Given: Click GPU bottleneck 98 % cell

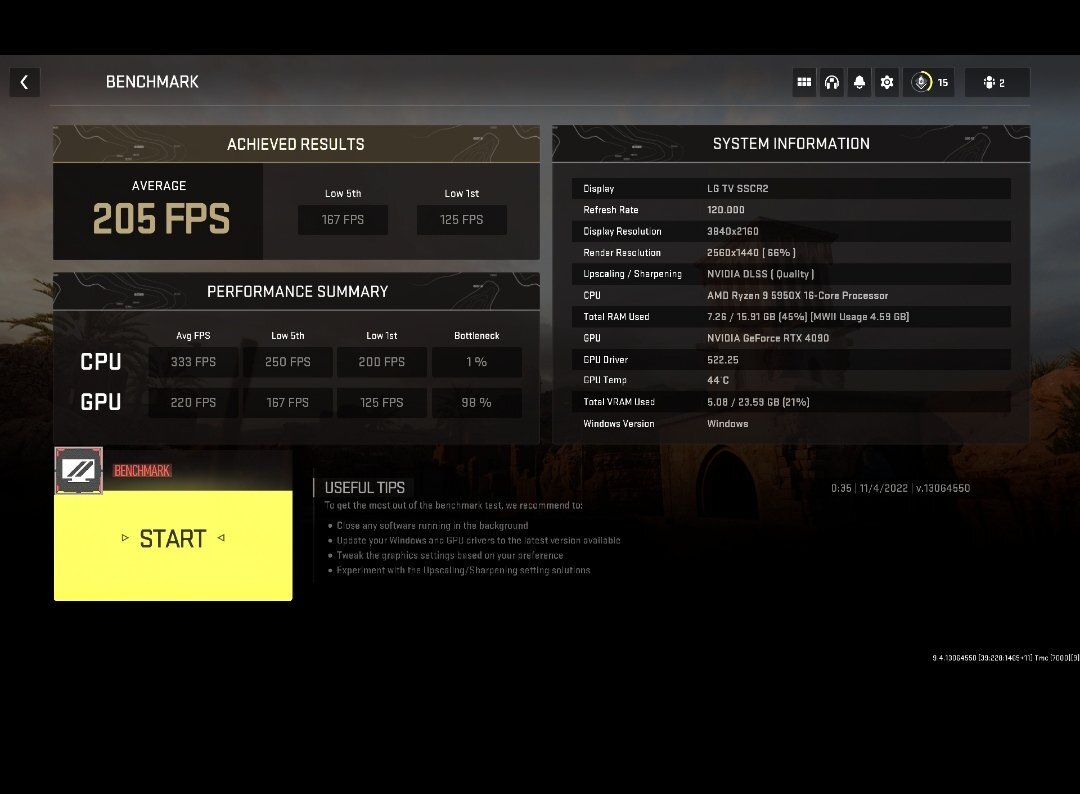Looking at the screenshot, I should coord(477,403).
